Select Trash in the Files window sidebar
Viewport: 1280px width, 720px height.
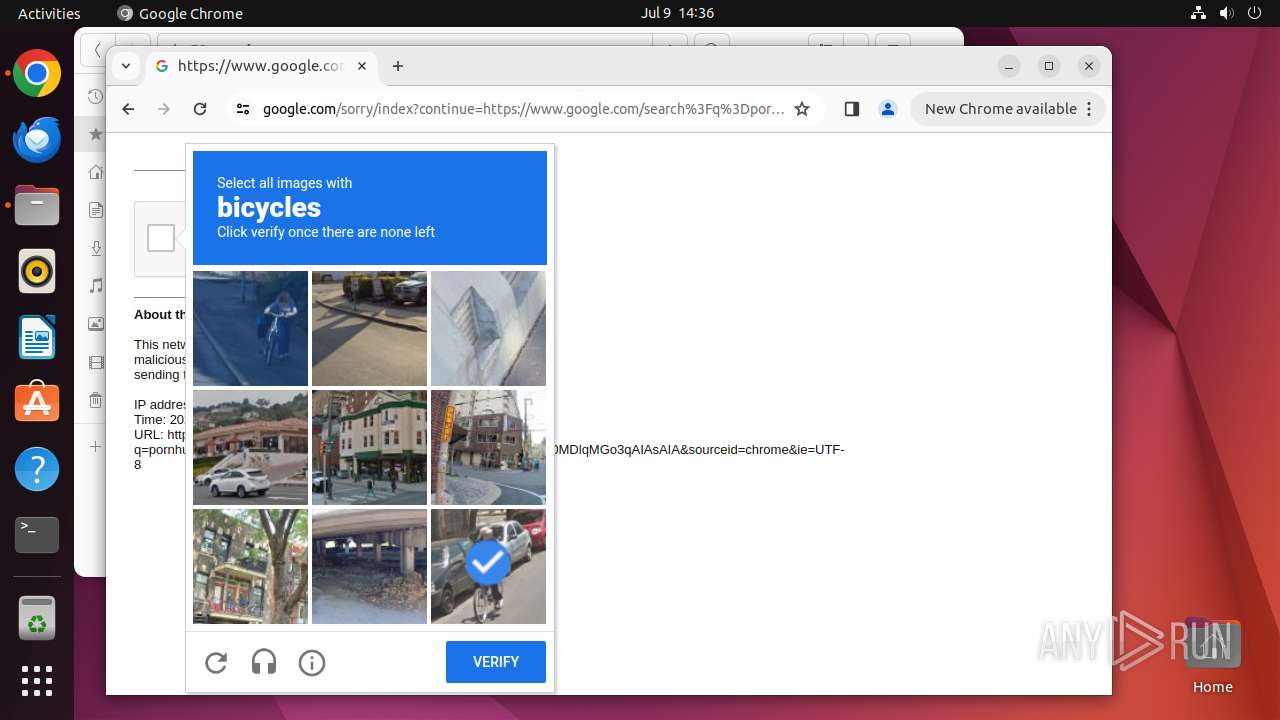point(95,400)
